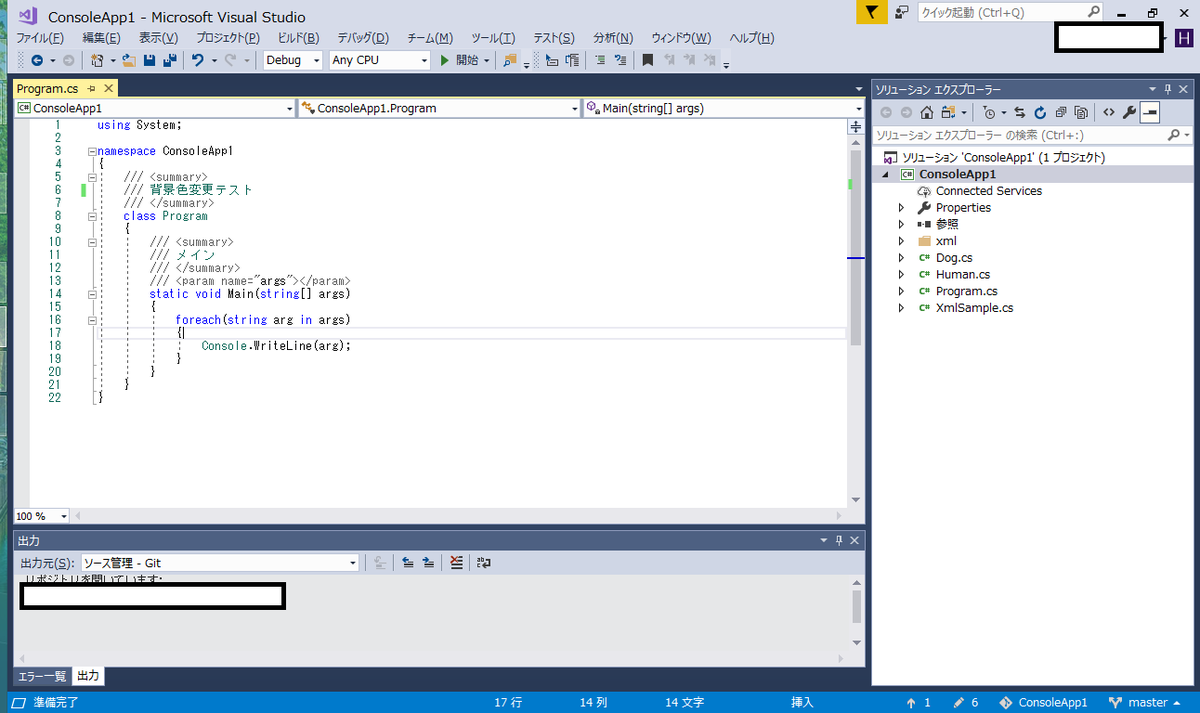
Task: Toggle auto hide pin on Solution Explorer
Action: (1167, 89)
